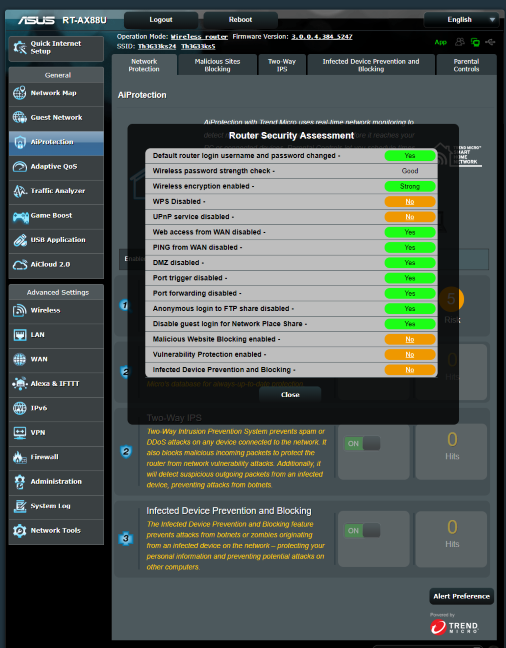Click the No link for WPS Disabled
This screenshot has width=506, height=648.
[x=410, y=202]
